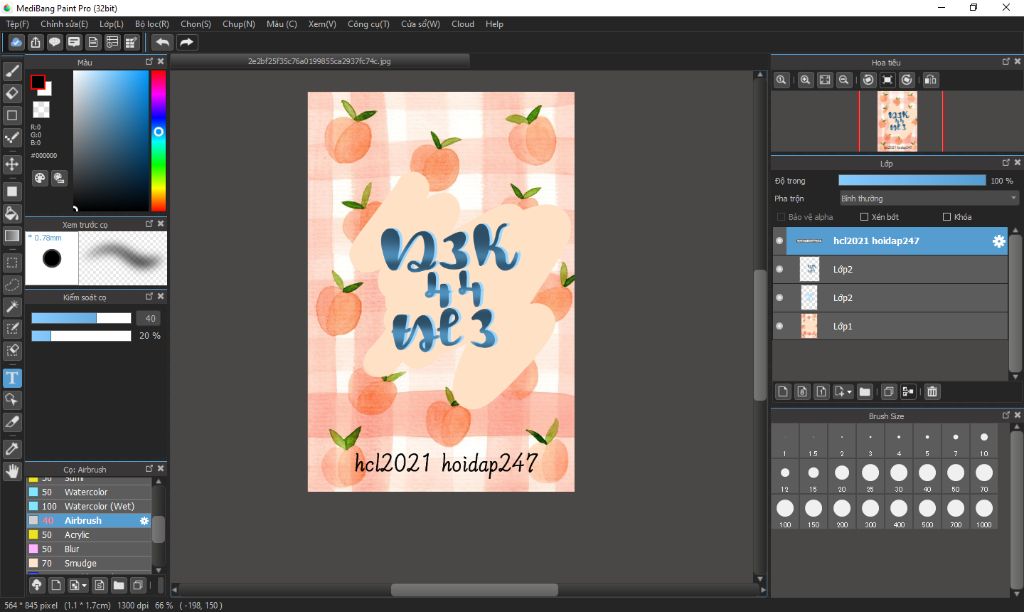This screenshot has height=612, width=1024.
Task: Select the Magic Wand tool
Action: [x=12, y=307]
